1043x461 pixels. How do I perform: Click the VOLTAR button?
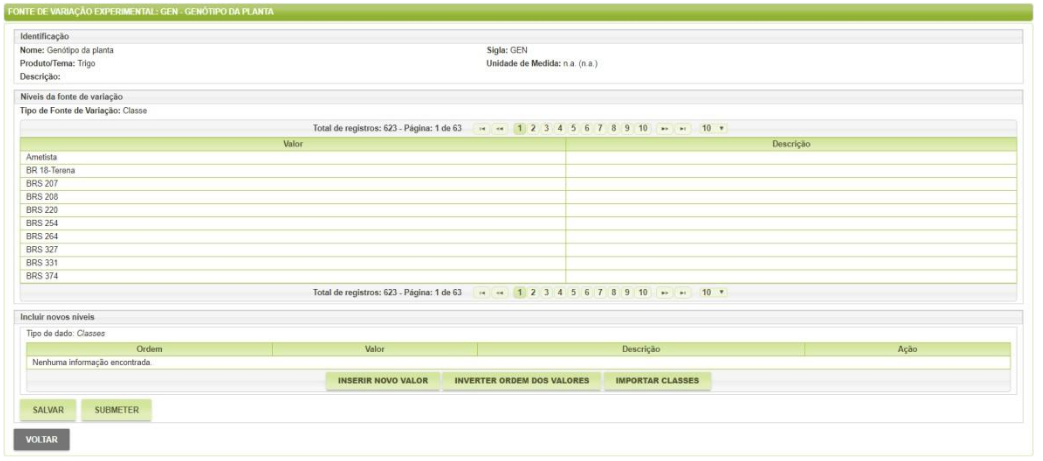click(x=41, y=440)
